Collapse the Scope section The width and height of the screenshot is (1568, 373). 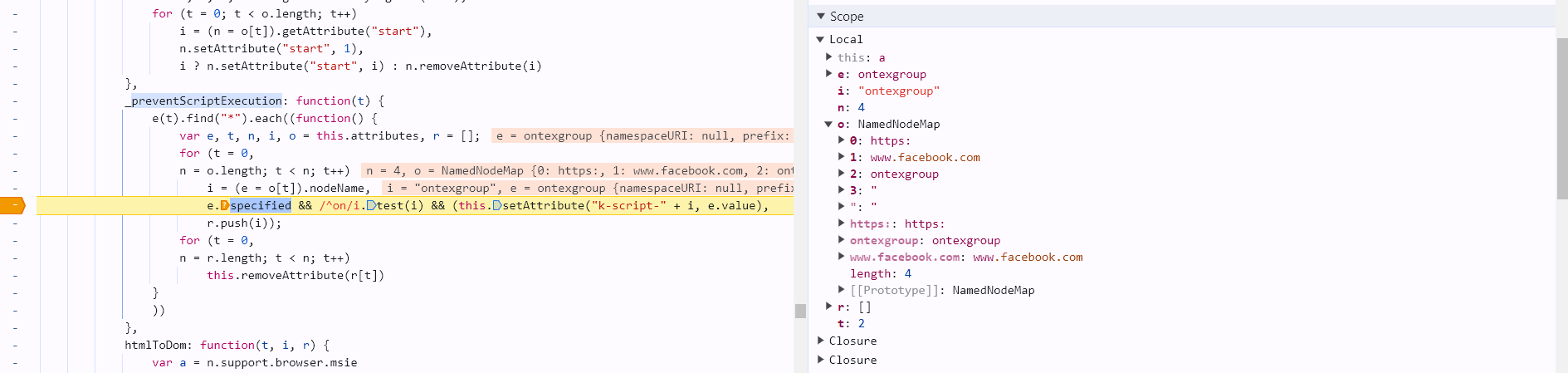point(821,17)
